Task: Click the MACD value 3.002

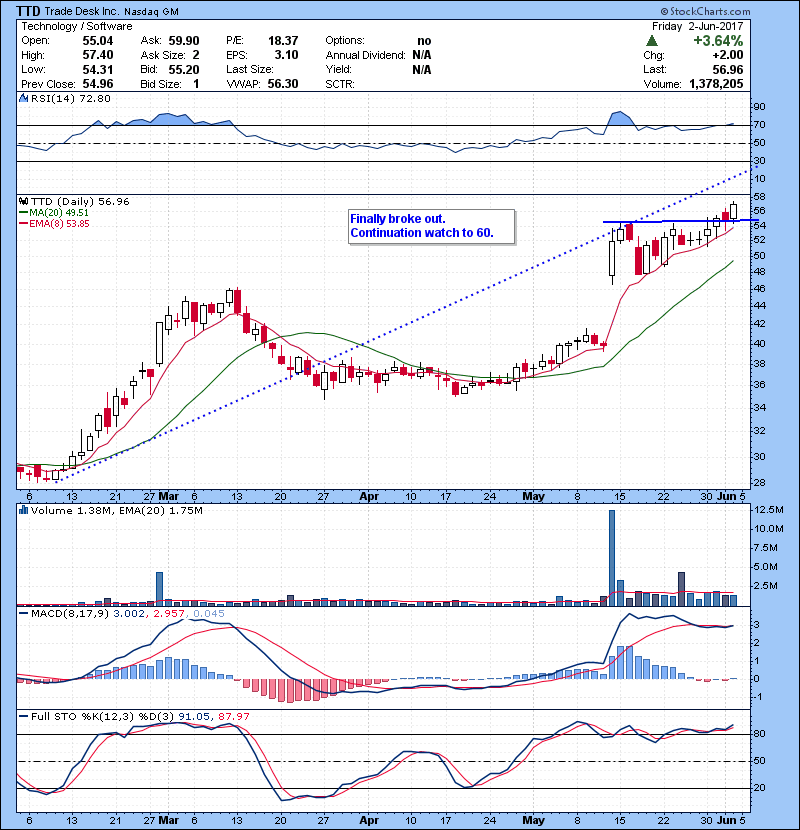Action: [x=130, y=614]
